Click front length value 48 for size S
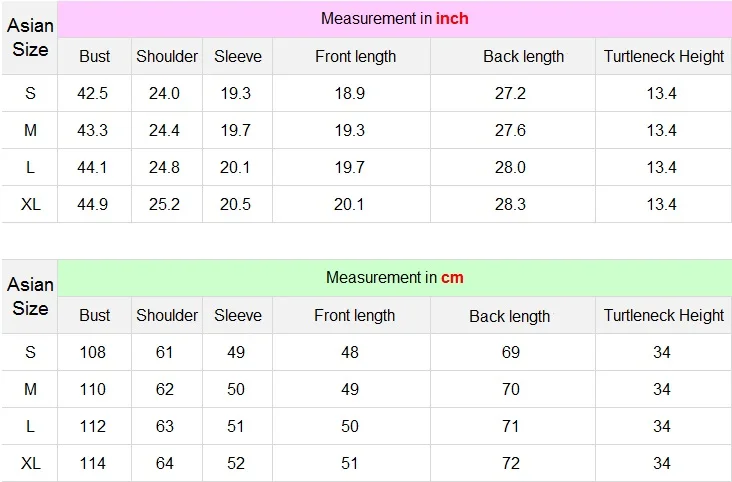The height and width of the screenshot is (482, 732). click(350, 352)
